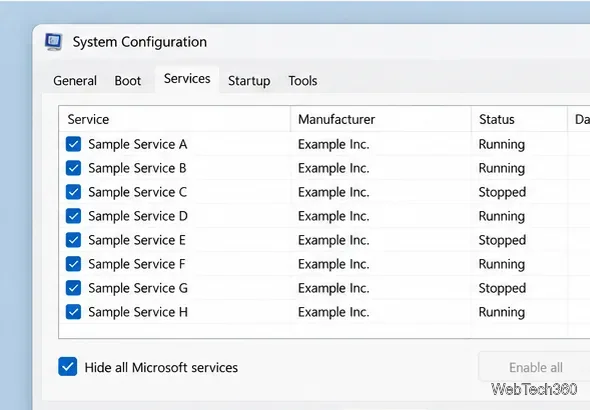This screenshot has height=410, width=590.
Task: Disable Sample Service F checkbox
Action: pyautogui.click(x=73, y=264)
